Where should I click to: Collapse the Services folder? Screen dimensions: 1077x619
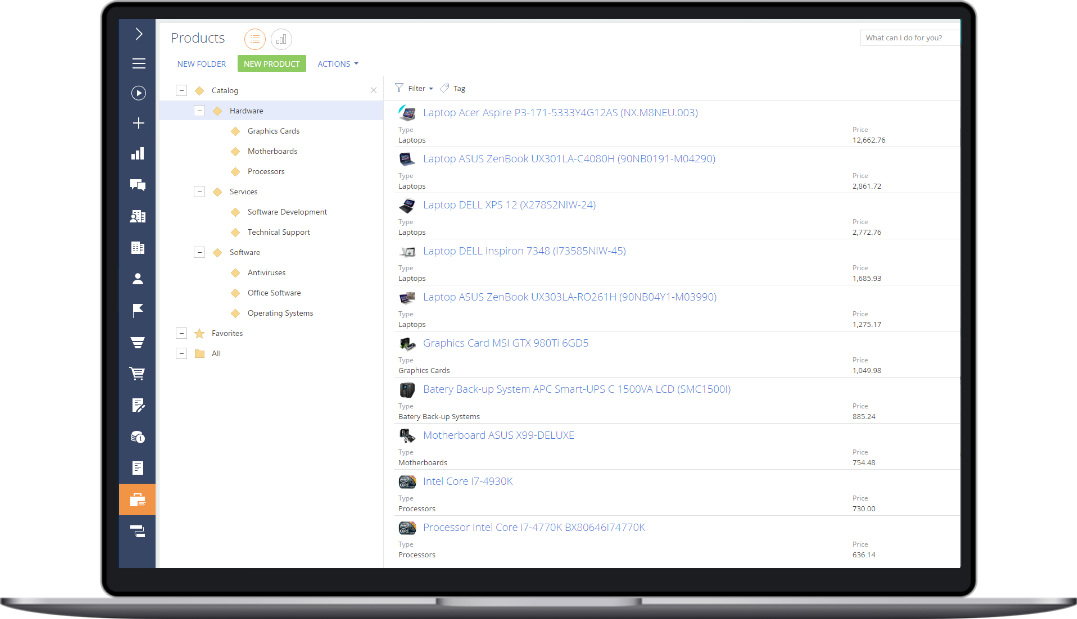pyautogui.click(x=200, y=192)
